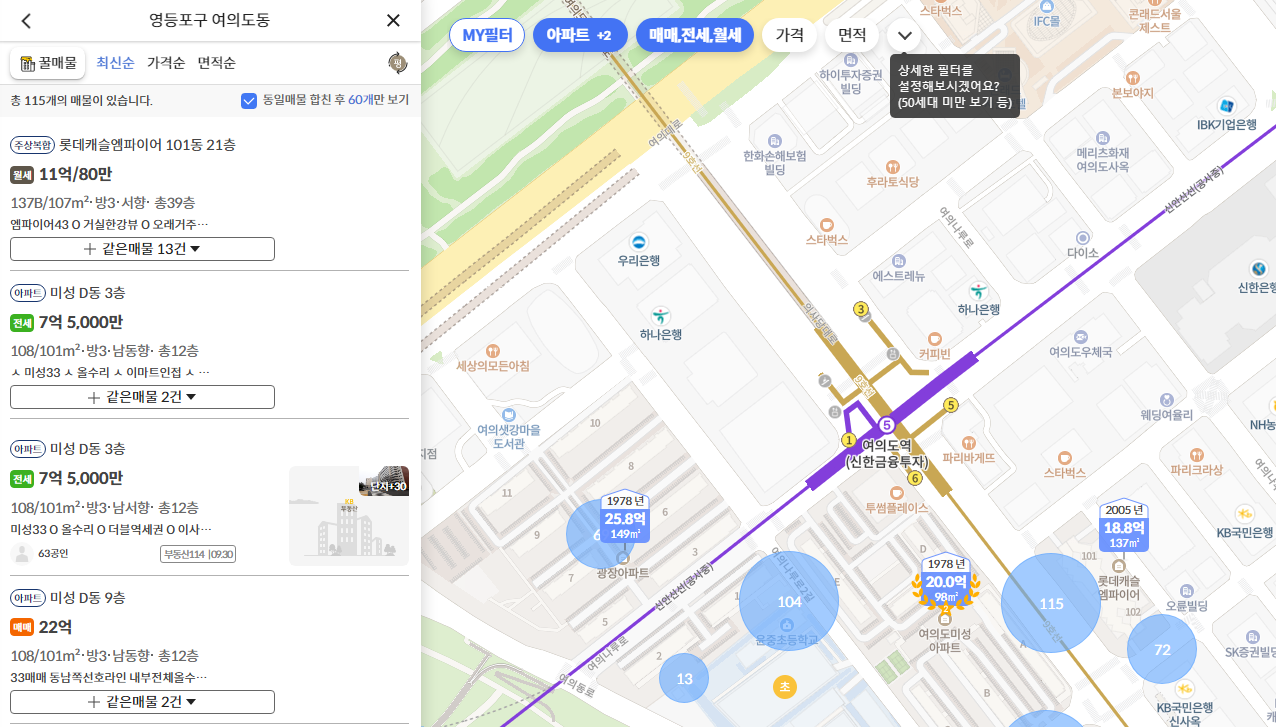The image size is (1276, 727).
Task: Expand 같은매물 2건 under 7억 5,000만 남동향
Action: [x=142, y=396]
